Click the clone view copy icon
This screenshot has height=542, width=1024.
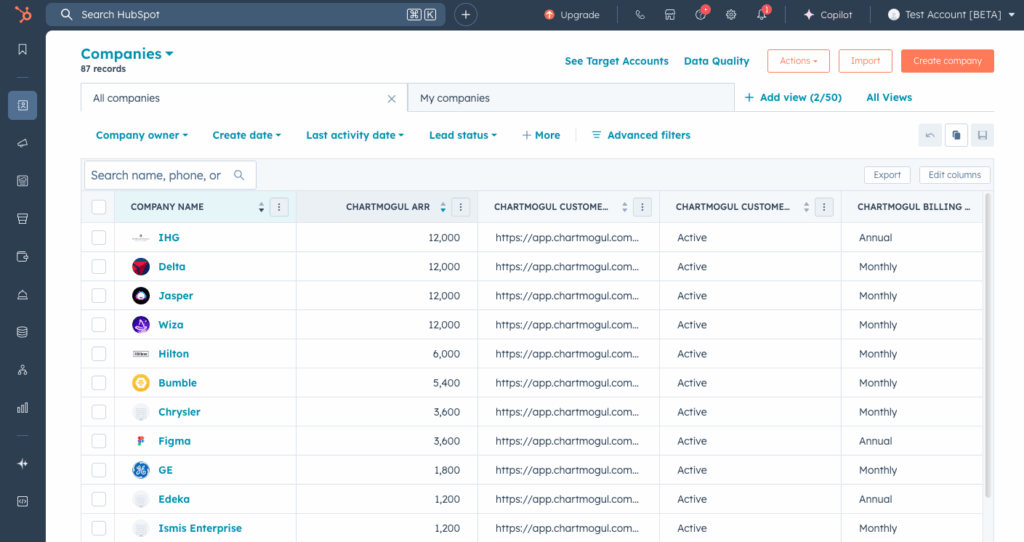tap(956, 135)
